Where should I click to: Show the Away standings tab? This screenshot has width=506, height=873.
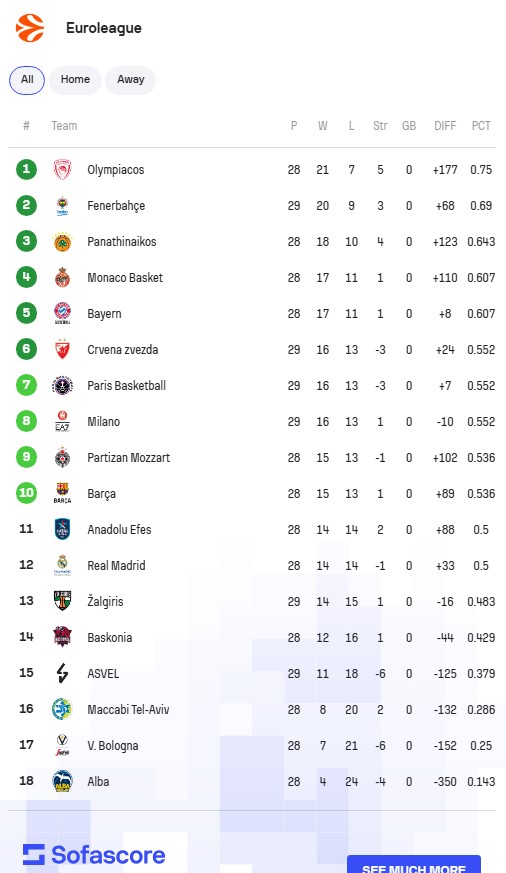(x=130, y=80)
